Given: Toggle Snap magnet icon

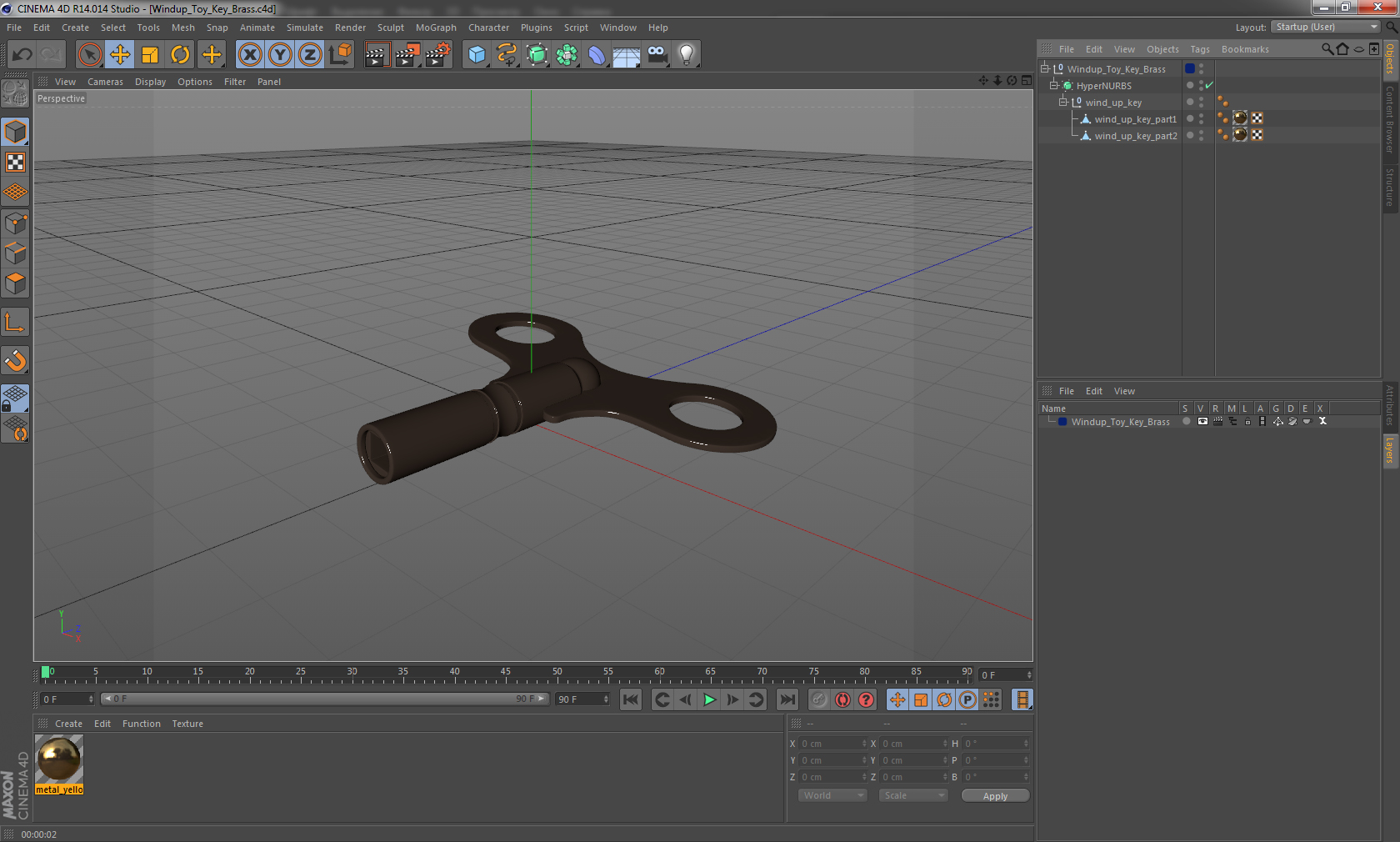Looking at the screenshot, I should (16, 360).
